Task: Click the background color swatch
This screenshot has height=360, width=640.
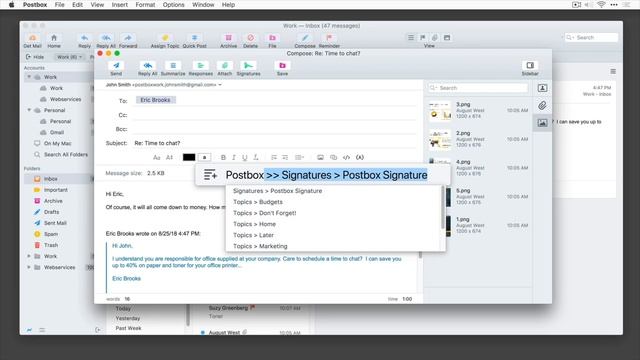Action: pyautogui.click(x=204, y=157)
